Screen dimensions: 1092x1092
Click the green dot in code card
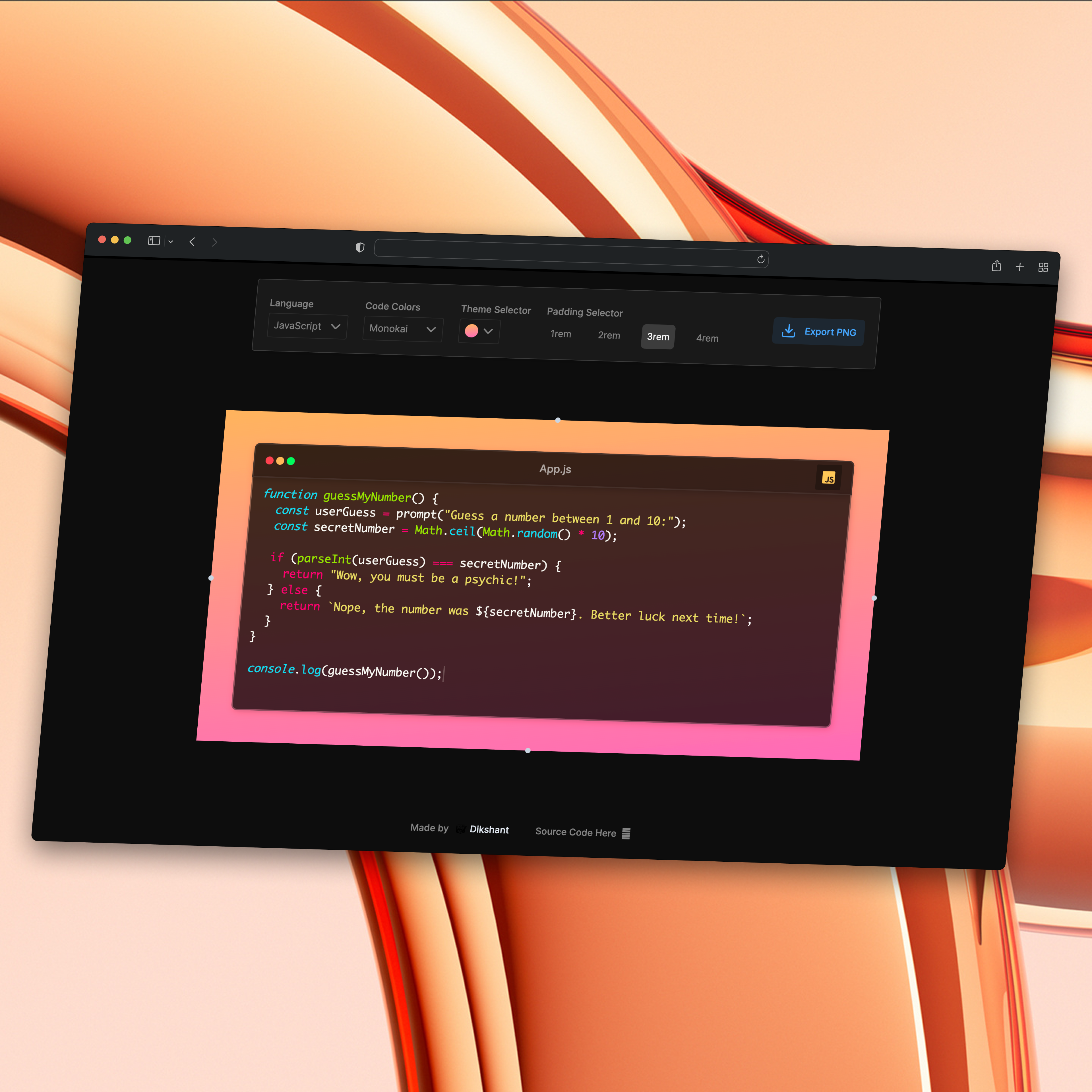coord(291,461)
